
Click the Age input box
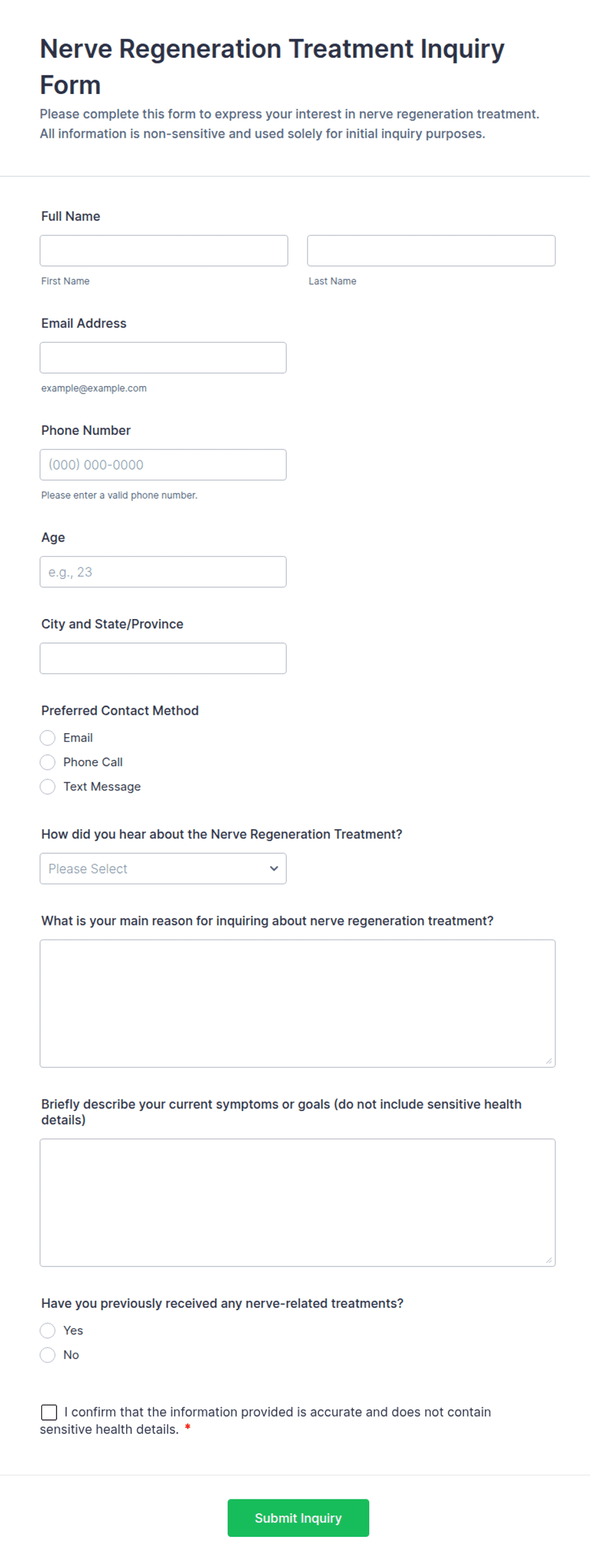tap(163, 572)
